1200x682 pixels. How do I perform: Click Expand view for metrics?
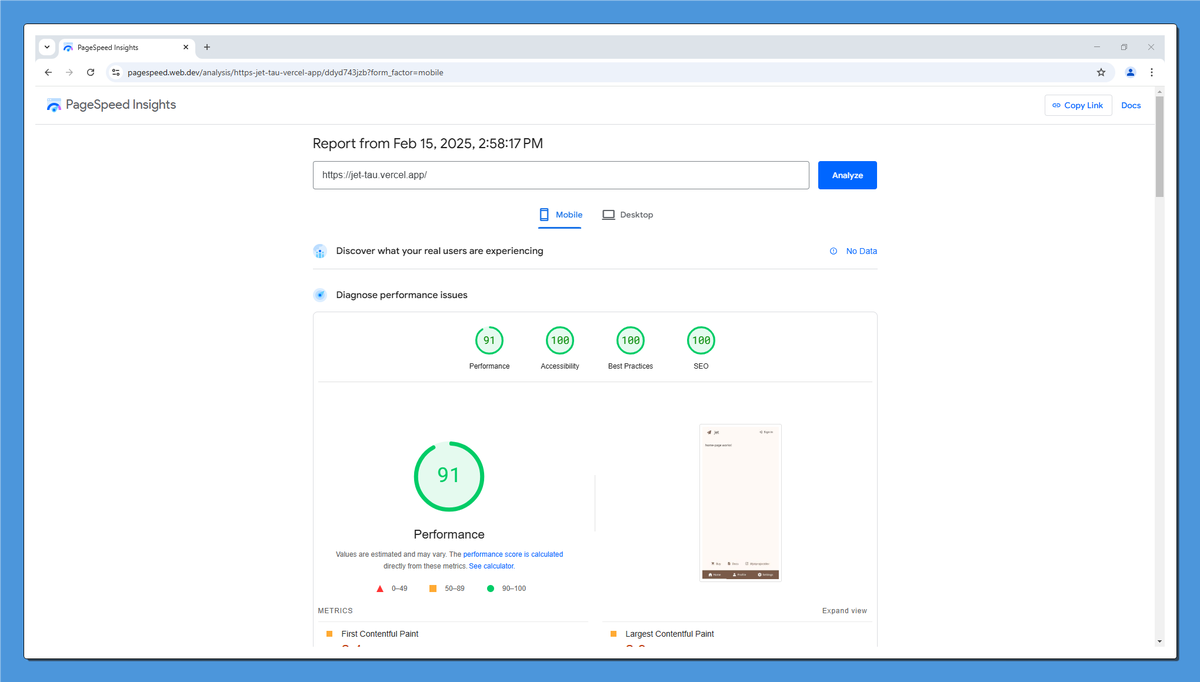click(845, 611)
